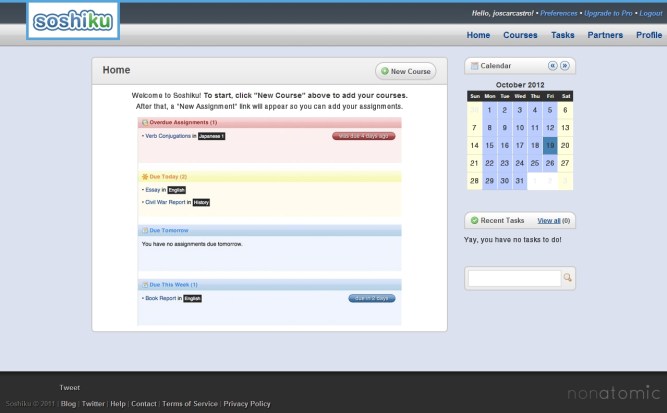Screen dimensions: 667x413
Task: Navigate to the Partners page
Action: pyautogui.click(x=605, y=35)
